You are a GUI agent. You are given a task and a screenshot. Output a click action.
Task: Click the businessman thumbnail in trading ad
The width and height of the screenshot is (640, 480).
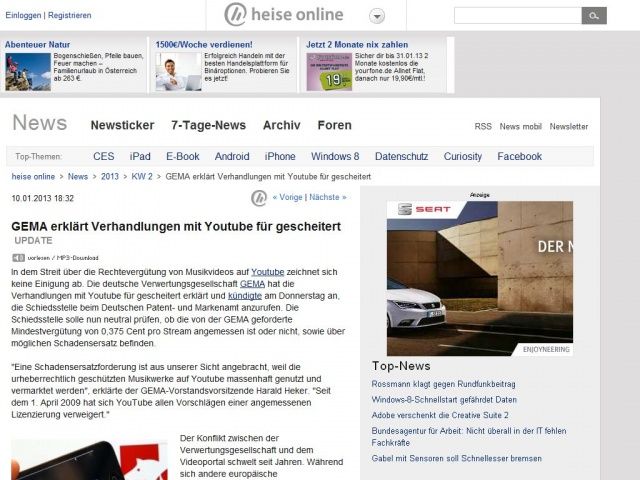pos(178,72)
